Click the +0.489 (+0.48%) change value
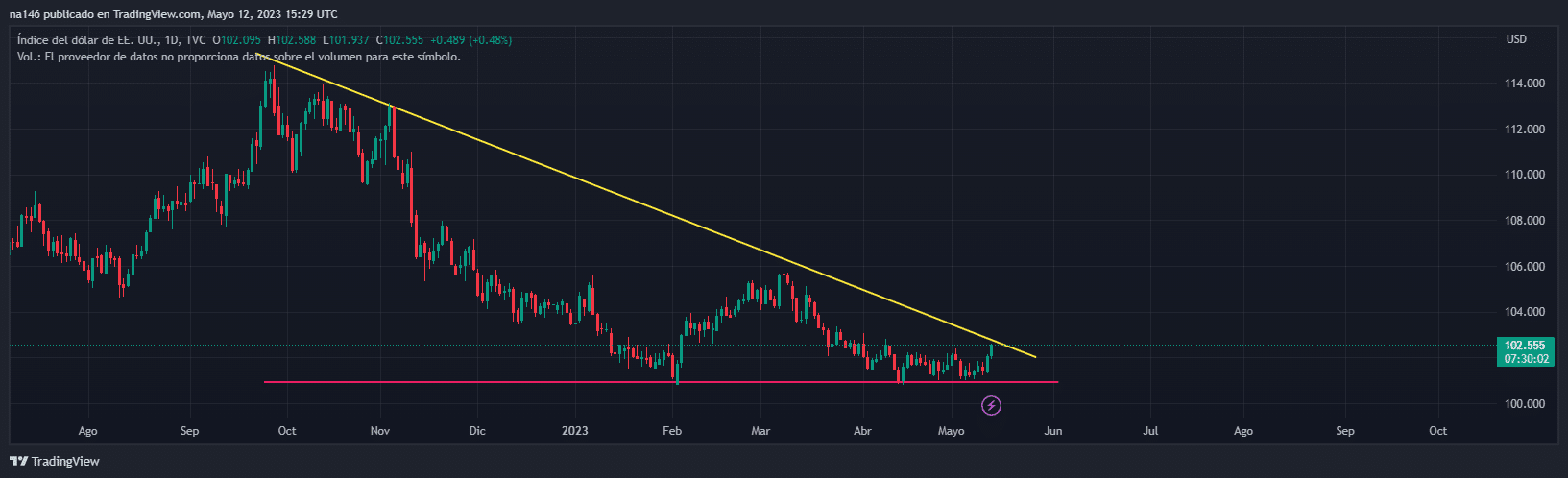The width and height of the screenshot is (1568, 478). (x=470, y=40)
